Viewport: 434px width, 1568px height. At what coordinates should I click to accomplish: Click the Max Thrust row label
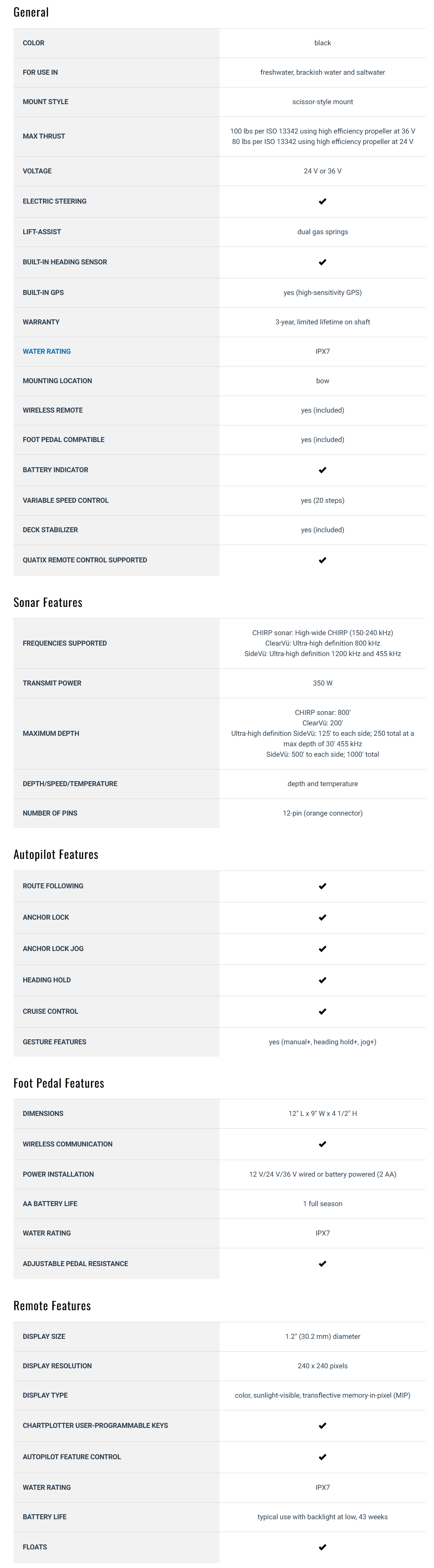click(44, 136)
